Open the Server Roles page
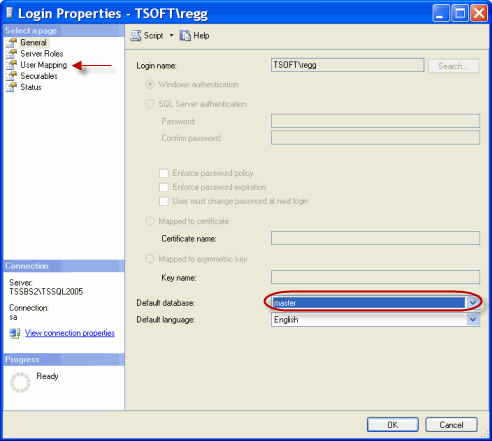This screenshot has height=441, width=492. (42, 54)
